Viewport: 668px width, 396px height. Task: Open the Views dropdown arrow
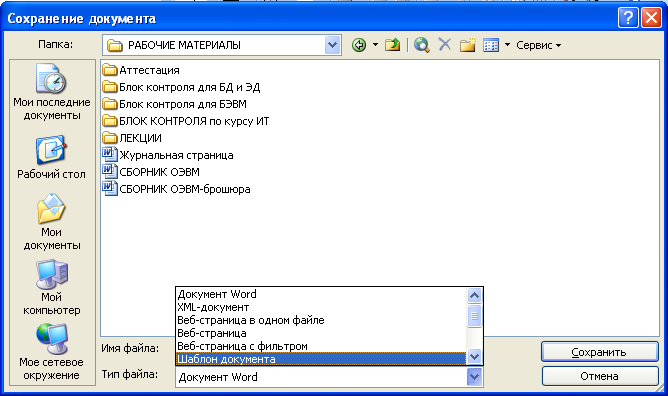pyautogui.click(x=507, y=44)
